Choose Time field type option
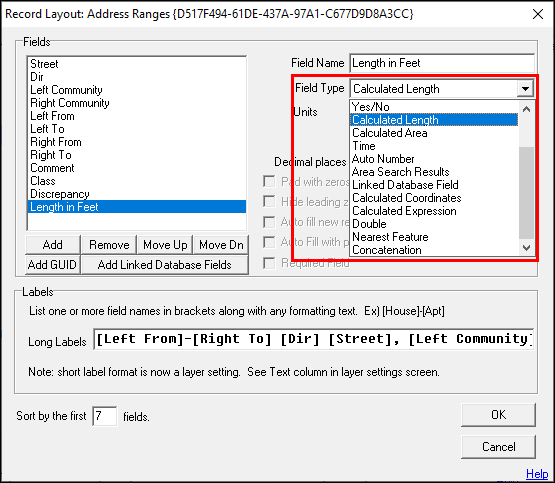 click(434, 146)
